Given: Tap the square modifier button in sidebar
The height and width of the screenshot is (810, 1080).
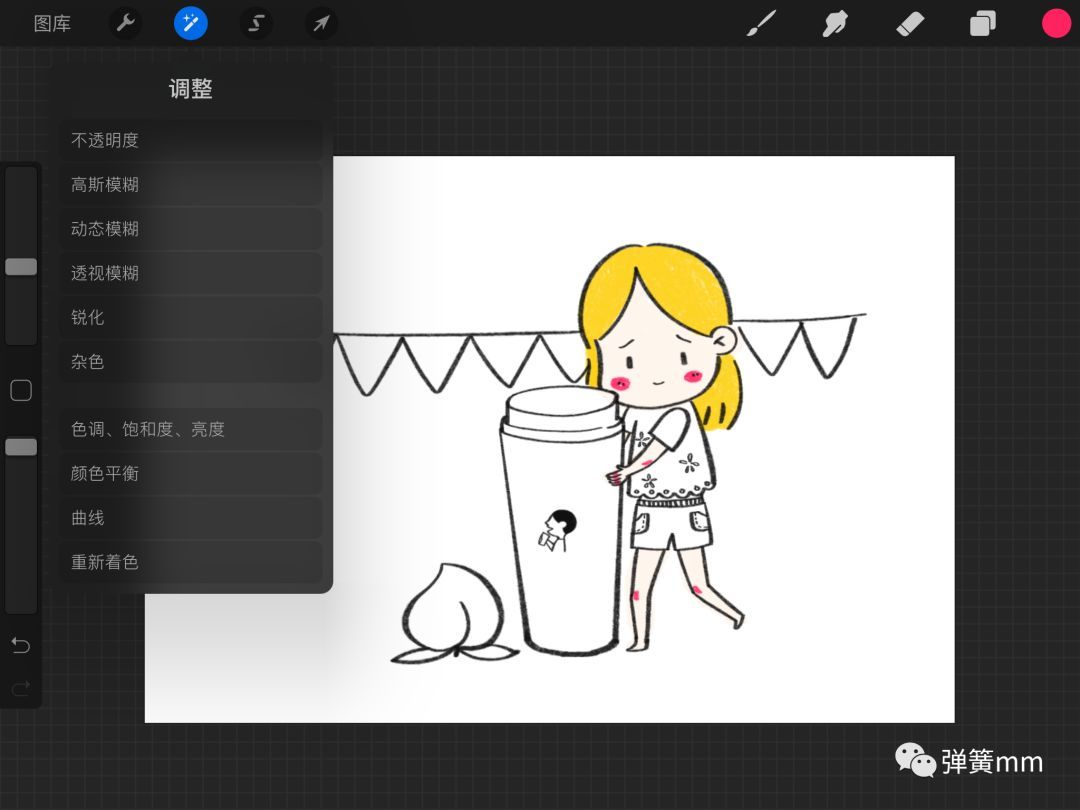Looking at the screenshot, I should tap(21, 391).
